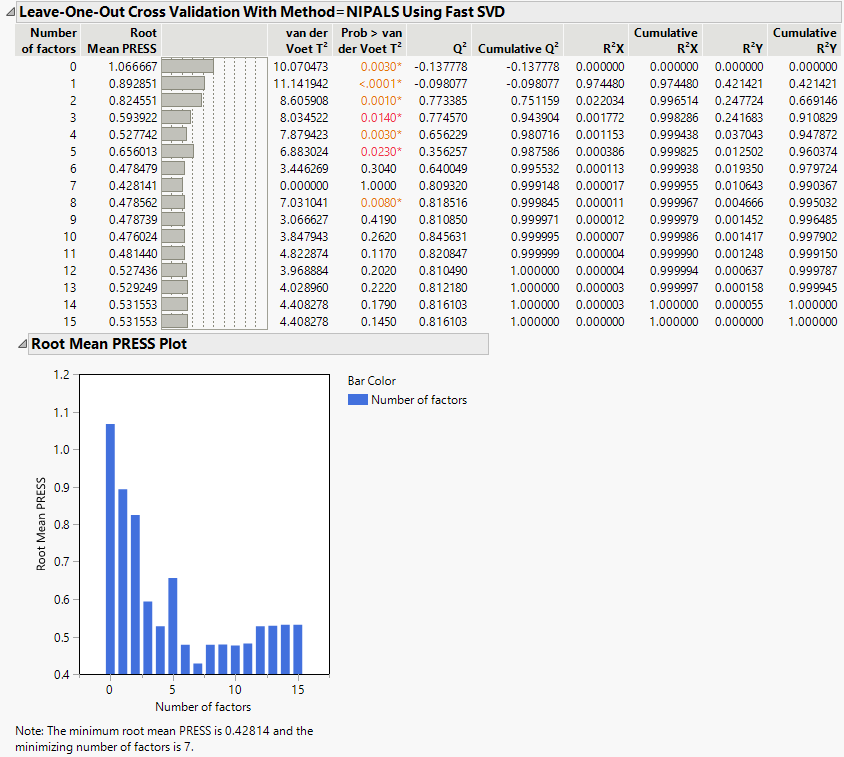Click the Number of factors x-axis title

(x=204, y=707)
